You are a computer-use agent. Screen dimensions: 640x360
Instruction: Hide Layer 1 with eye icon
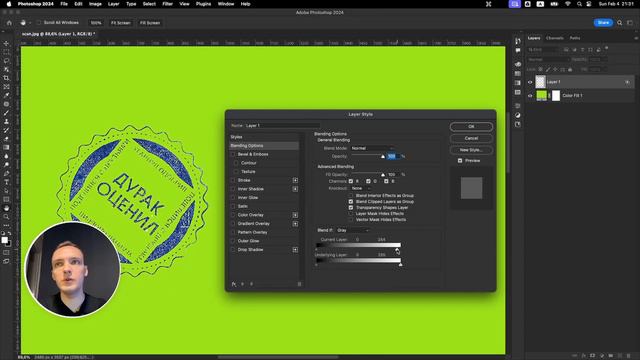coord(530,82)
